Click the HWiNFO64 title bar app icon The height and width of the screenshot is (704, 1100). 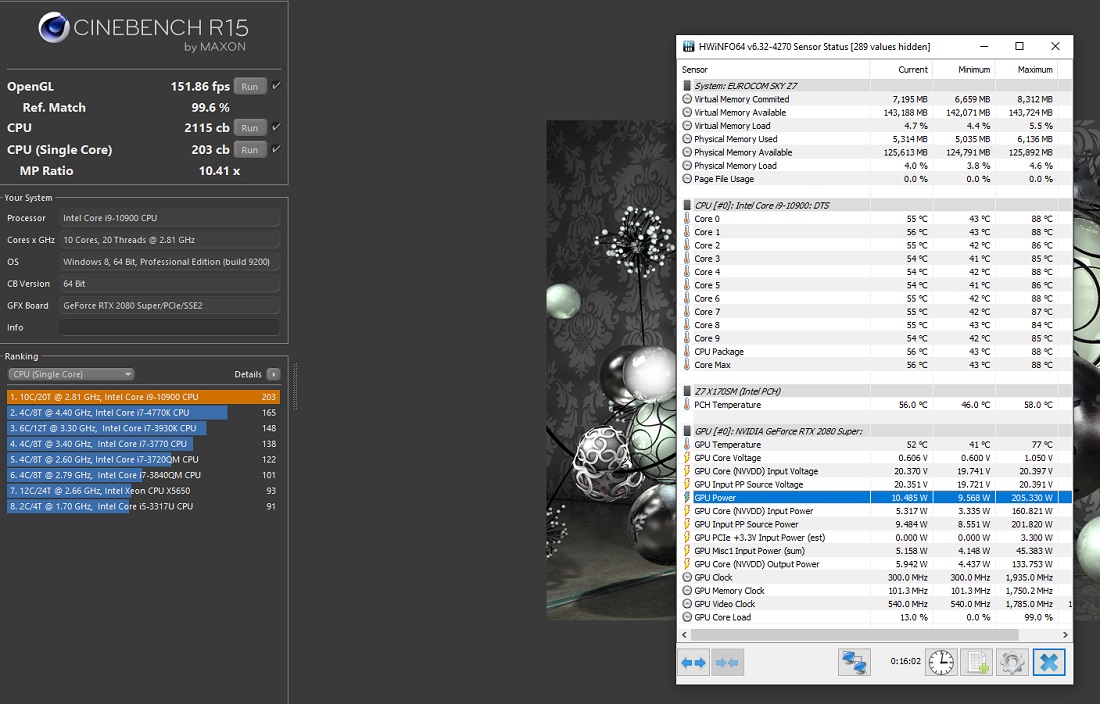(688, 47)
